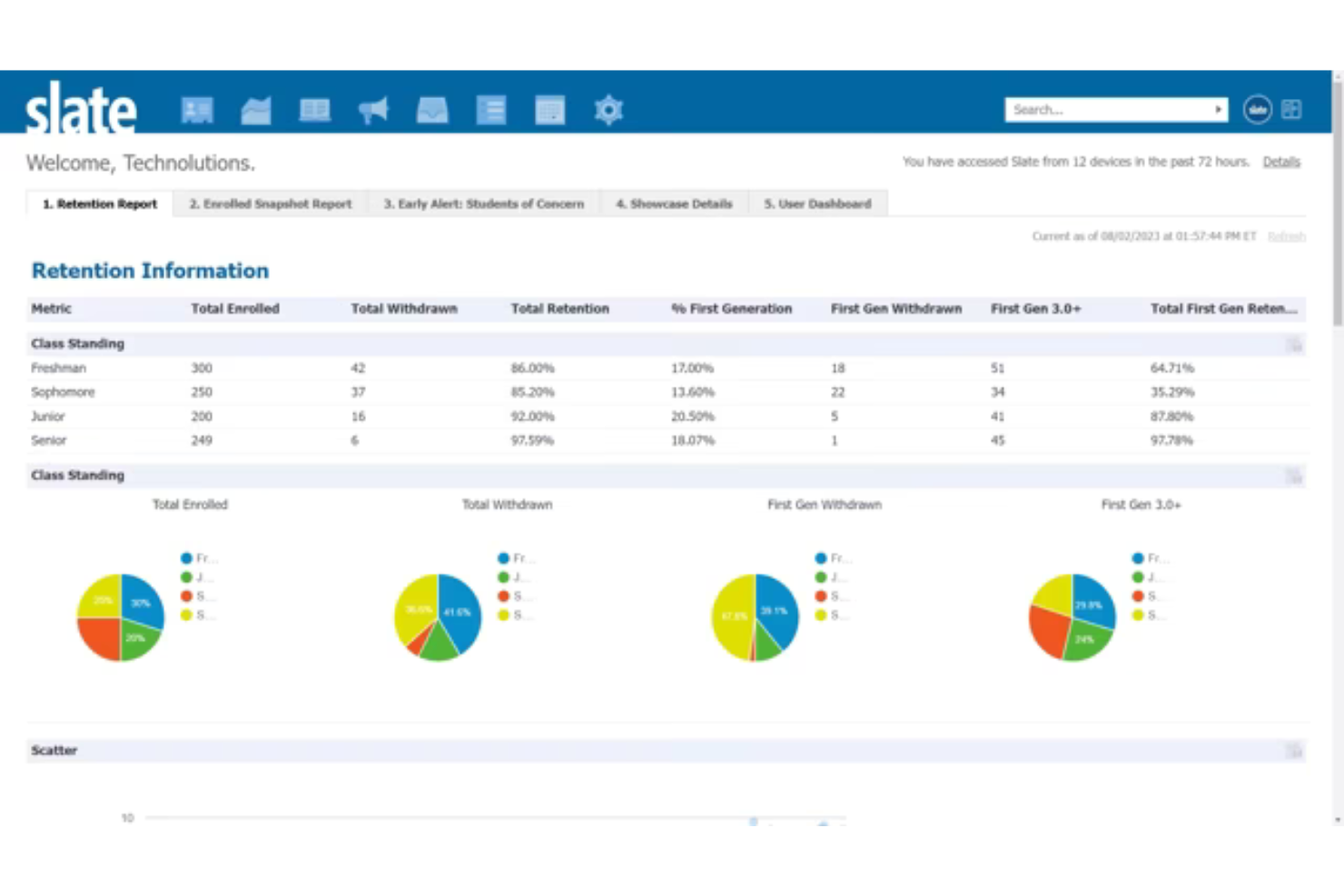Switch to the Enrolled Snapshot Report tab
Screen dimensions: 1344x896
pos(270,203)
